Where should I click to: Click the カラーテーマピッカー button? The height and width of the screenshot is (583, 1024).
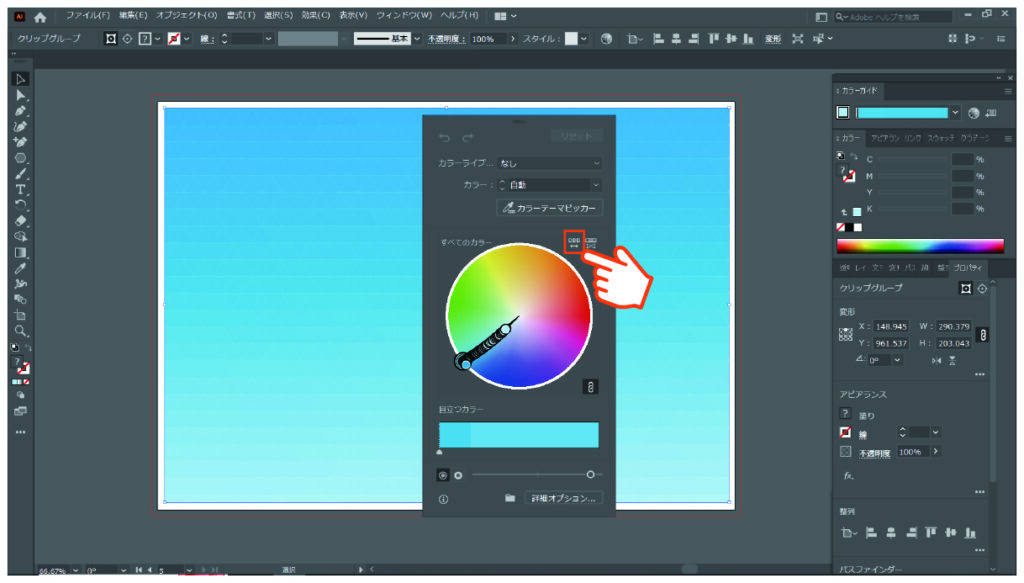tap(550, 208)
